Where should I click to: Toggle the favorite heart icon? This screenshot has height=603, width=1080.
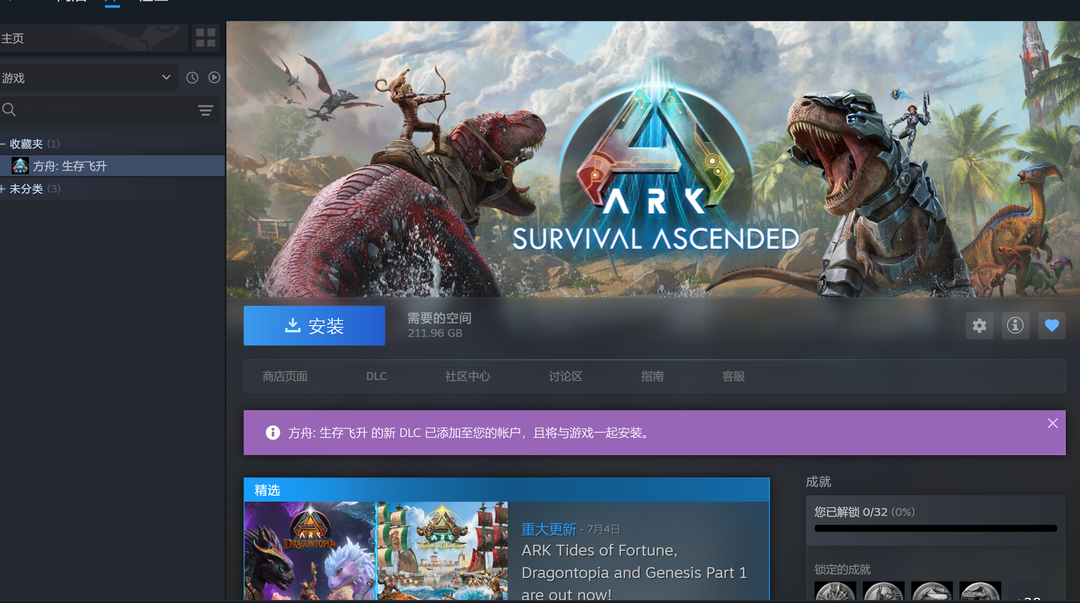coord(1052,325)
